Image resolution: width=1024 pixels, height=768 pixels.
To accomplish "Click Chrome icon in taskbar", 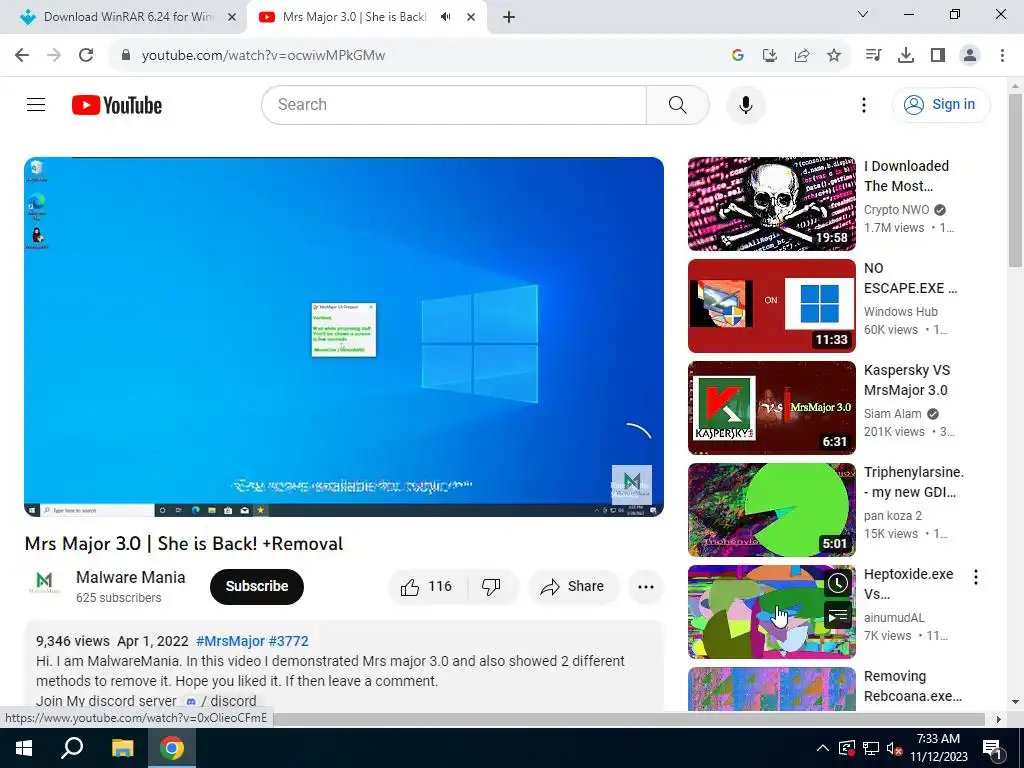I will (x=172, y=748).
